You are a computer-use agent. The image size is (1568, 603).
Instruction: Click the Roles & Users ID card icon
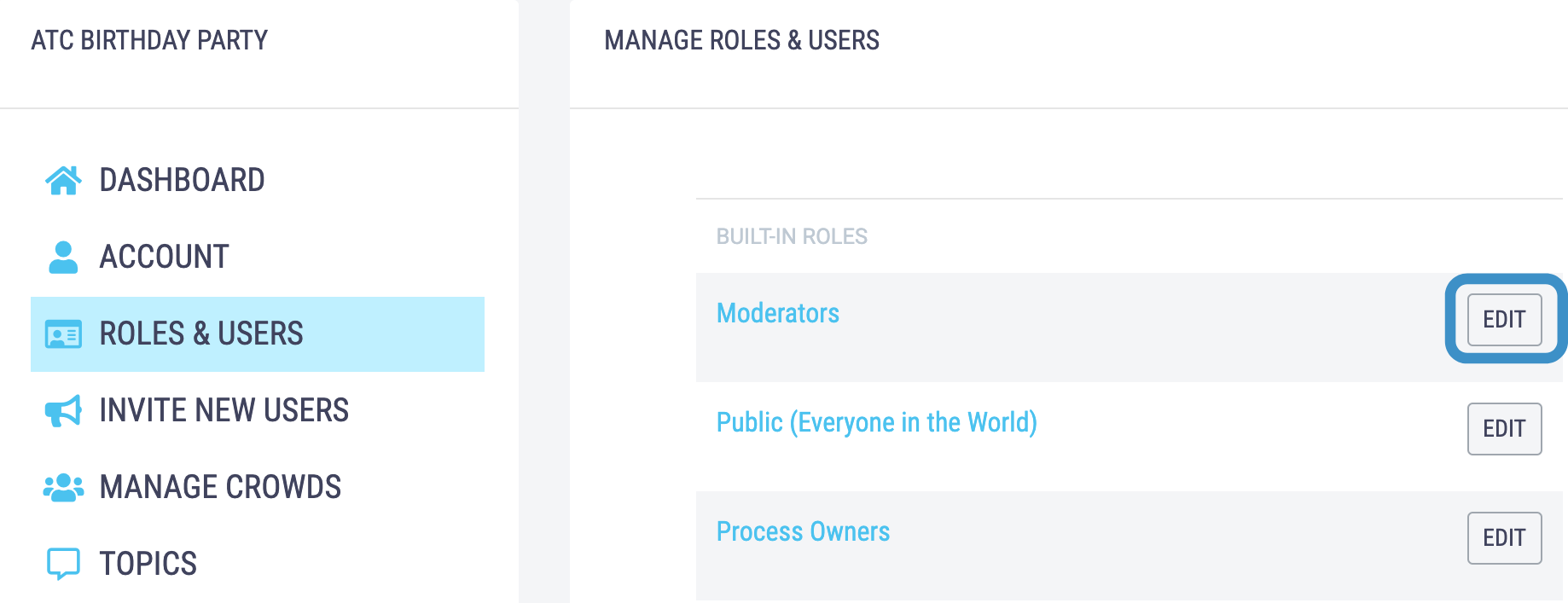(x=63, y=334)
